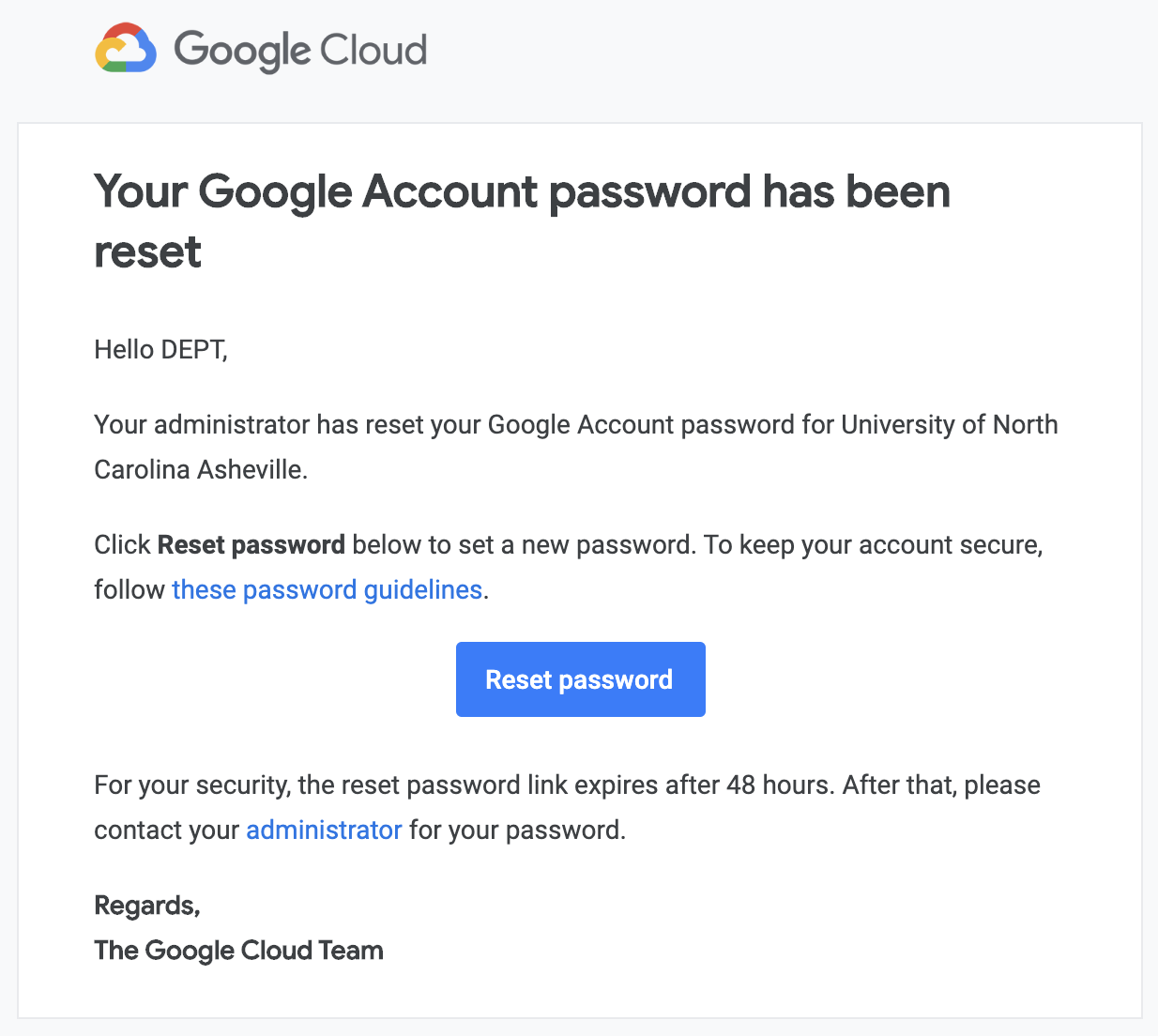Click the word "reset" on the heading's second line
Screen dimensions: 1158x1036
click(147, 251)
